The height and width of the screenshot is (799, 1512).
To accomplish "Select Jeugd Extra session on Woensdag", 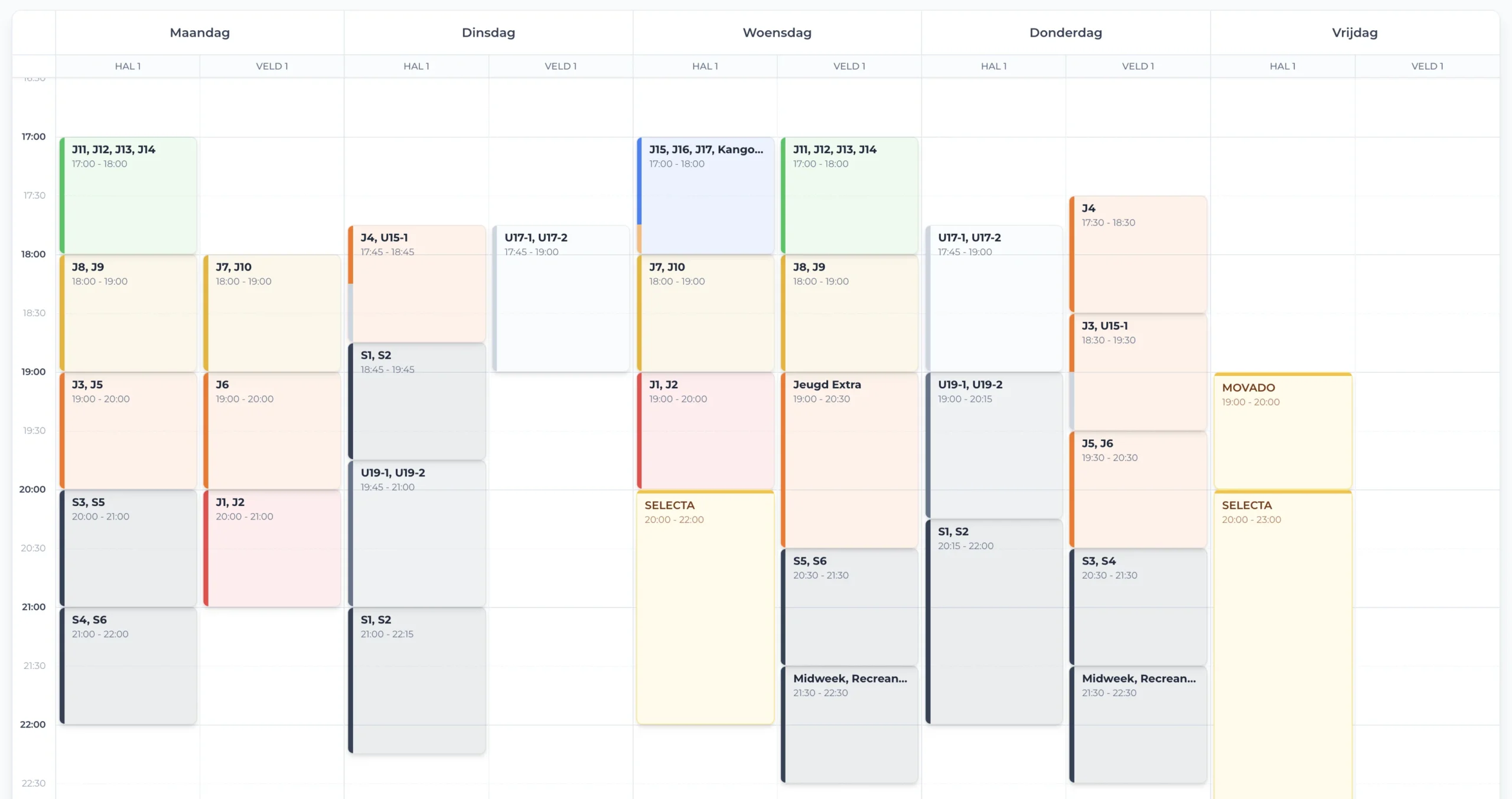I will (849, 459).
